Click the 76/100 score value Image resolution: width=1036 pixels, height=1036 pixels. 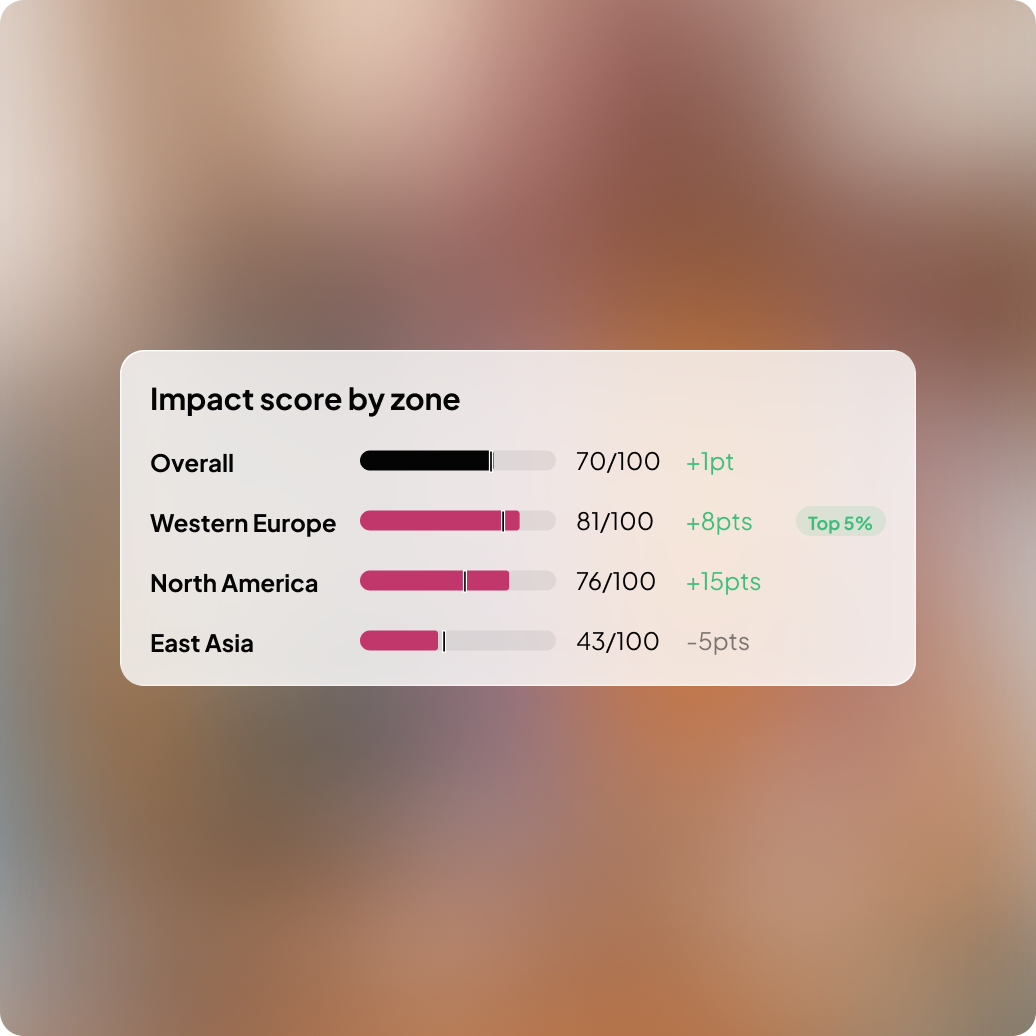616,582
